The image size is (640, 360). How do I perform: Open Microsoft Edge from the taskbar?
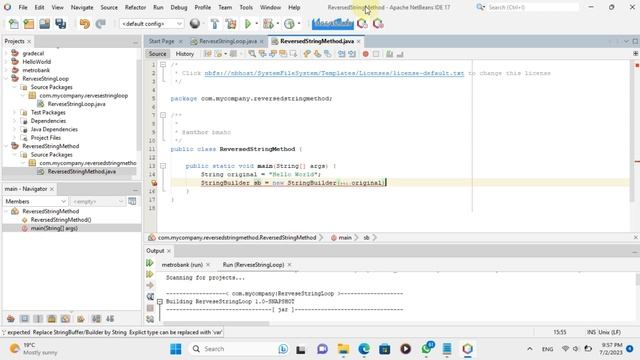tap(364, 349)
